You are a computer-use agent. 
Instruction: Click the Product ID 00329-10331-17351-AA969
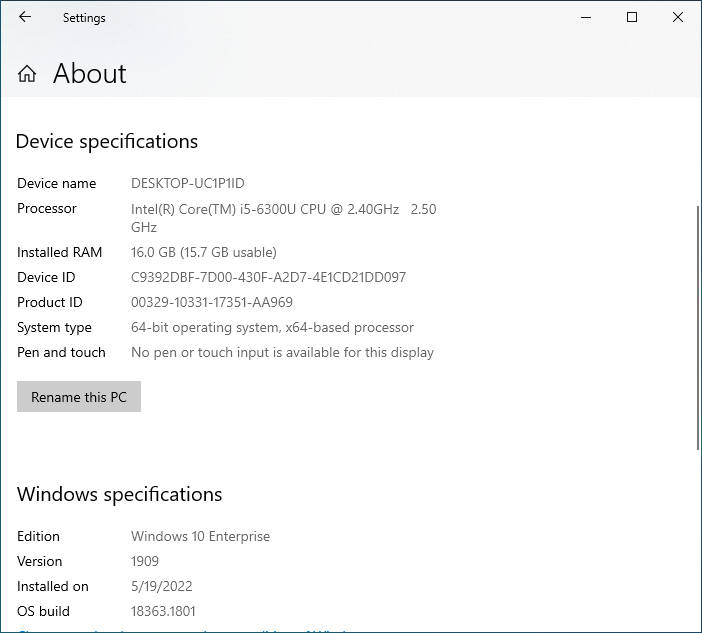pyautogui.click(x=211, y=302)
